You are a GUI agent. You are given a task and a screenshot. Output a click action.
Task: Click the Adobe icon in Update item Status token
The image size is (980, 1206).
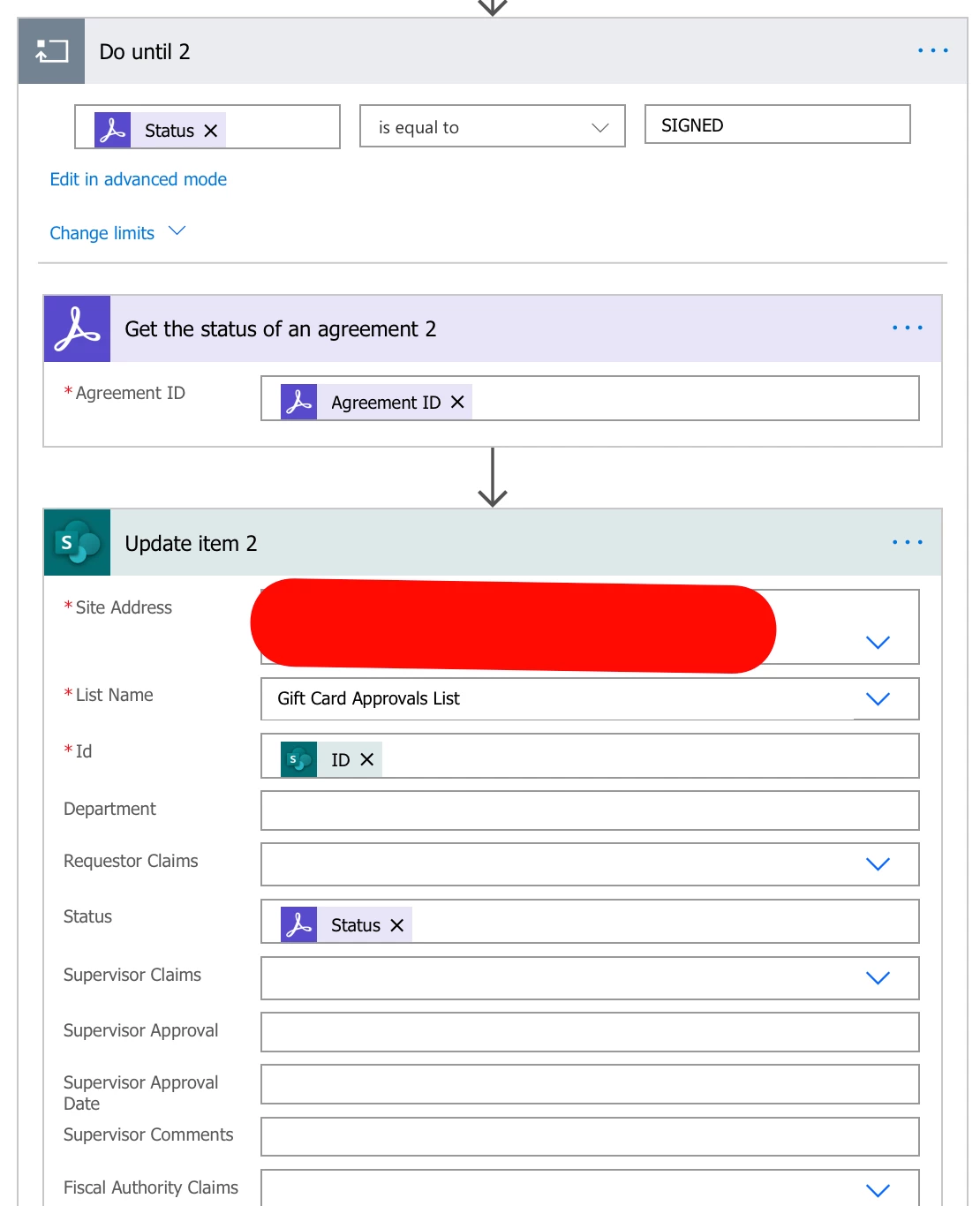pyautogui.click(x=298, y=924)
